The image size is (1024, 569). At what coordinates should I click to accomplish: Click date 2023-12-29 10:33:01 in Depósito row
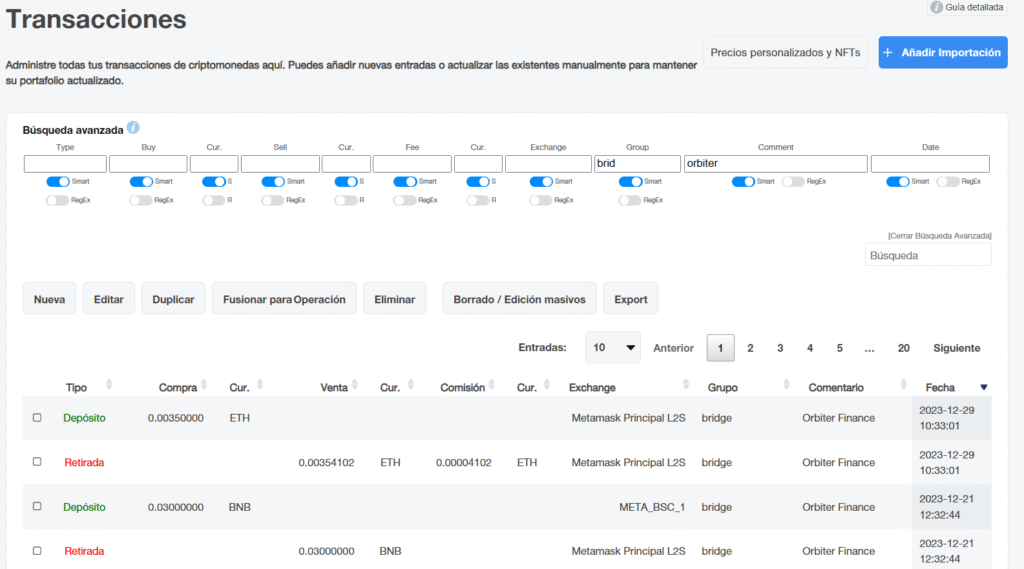[946, 418]
